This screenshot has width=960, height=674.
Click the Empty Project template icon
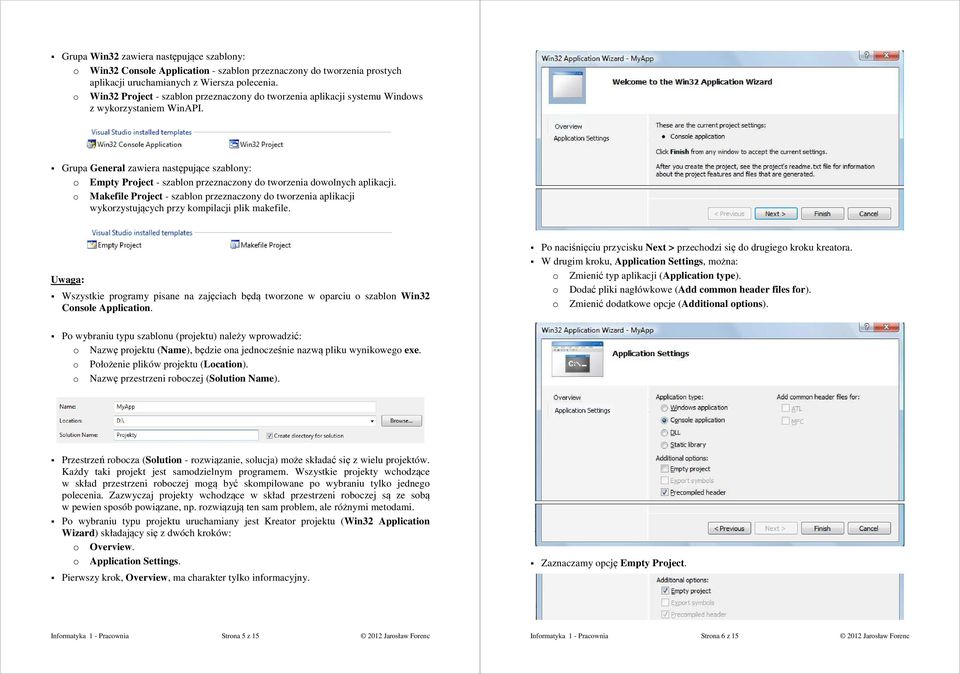(92, 245)
